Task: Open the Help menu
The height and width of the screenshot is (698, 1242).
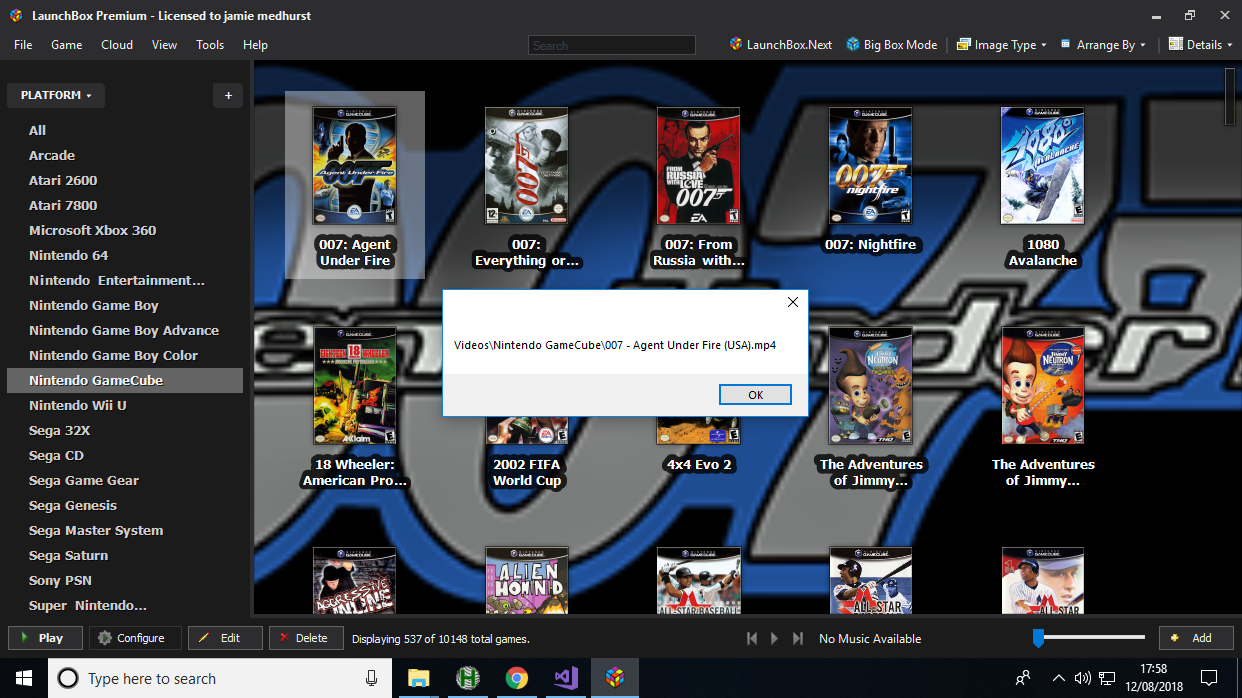Action: [255, 45]
